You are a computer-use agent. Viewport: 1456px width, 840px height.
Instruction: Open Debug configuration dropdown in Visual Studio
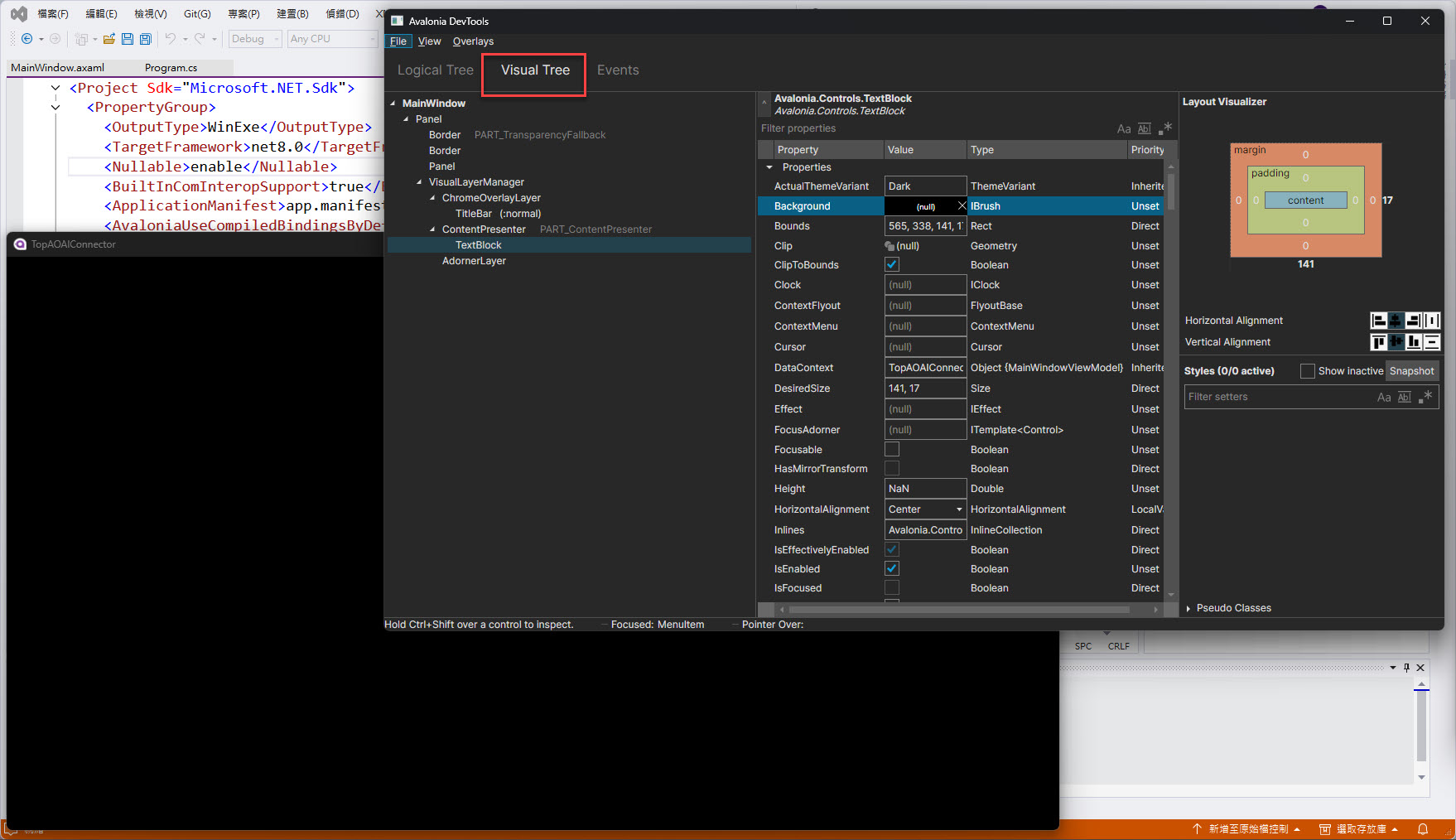(255, 39)
